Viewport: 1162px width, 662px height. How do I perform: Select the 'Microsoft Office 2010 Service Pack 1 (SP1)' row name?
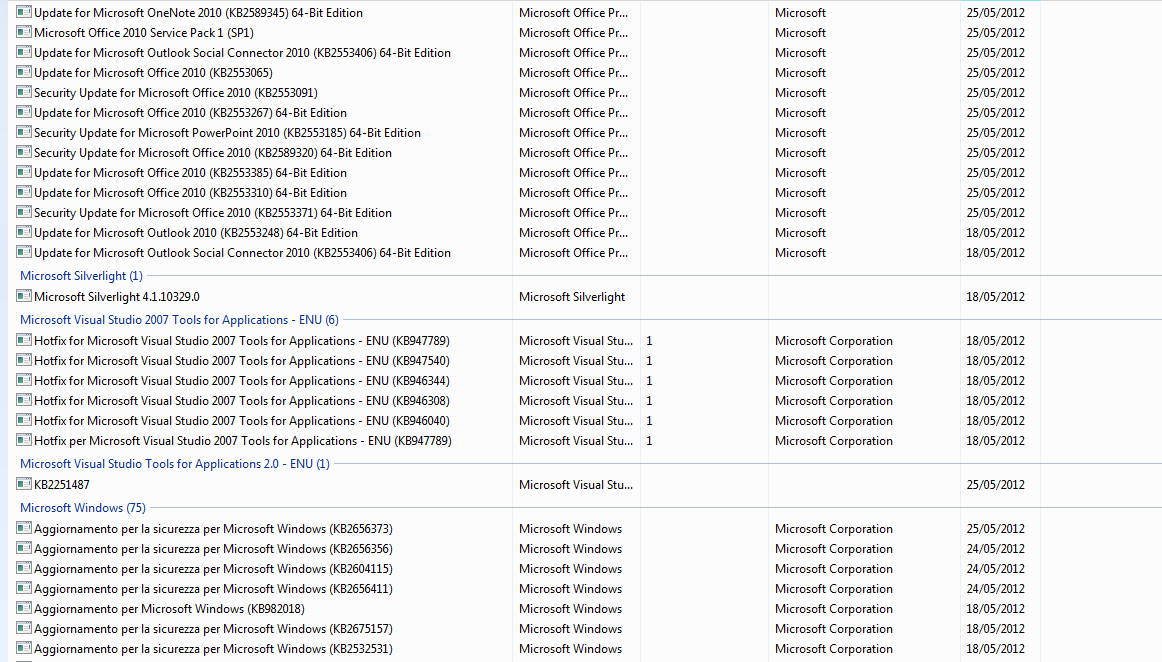coord(144,33)
